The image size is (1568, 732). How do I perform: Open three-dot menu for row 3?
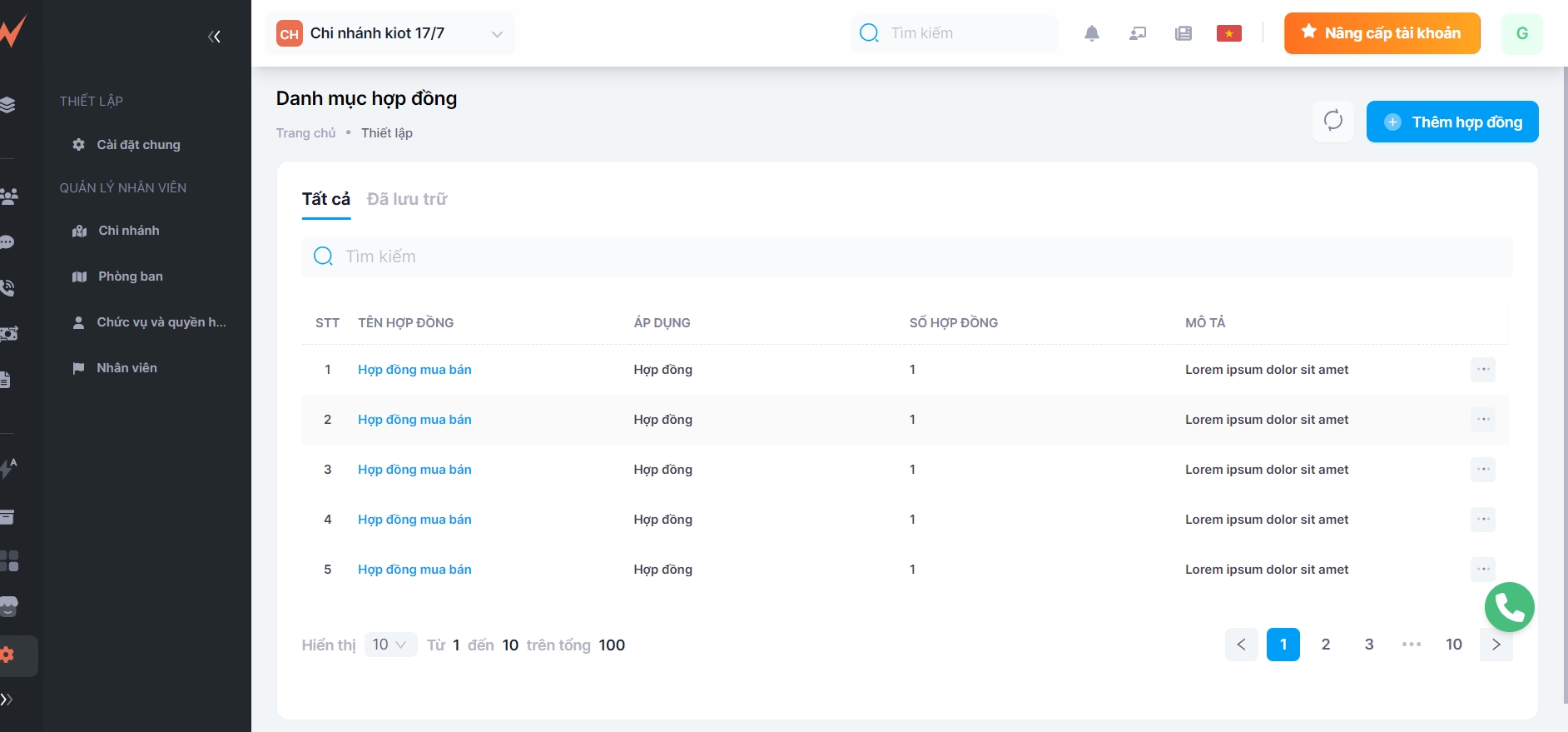[x=1482, y=470]
